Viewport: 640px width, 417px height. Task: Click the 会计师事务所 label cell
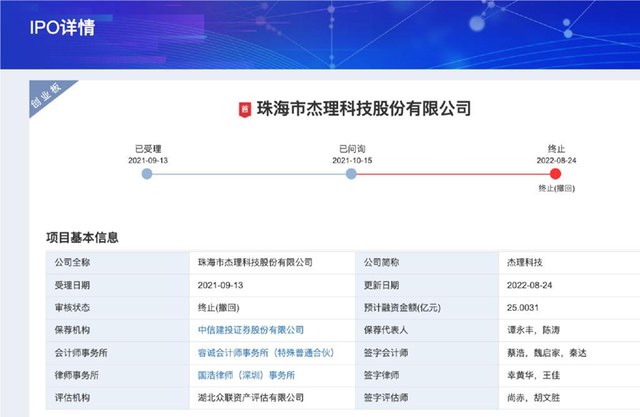point(118,353)
